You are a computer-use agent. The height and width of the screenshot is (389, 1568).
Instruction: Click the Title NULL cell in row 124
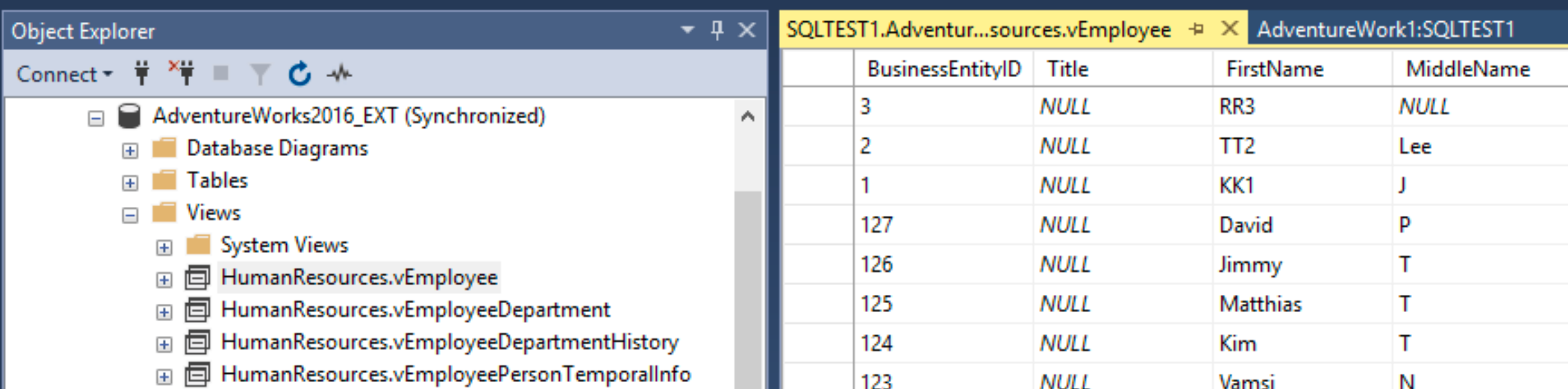(x=1123, y=344)
